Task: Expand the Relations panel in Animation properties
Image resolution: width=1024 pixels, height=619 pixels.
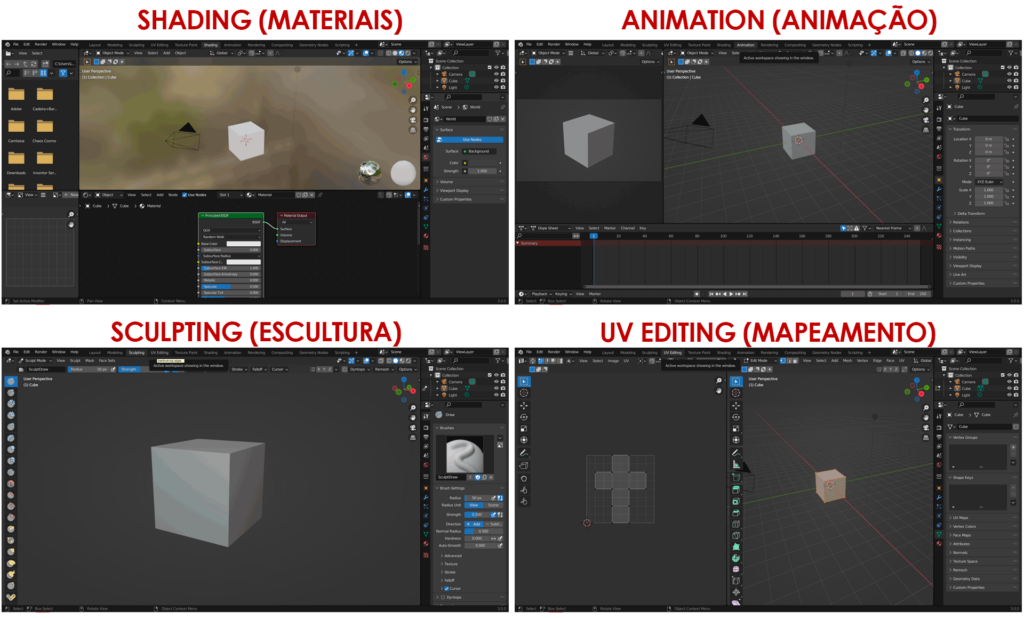Action: (x=982, y=222)
